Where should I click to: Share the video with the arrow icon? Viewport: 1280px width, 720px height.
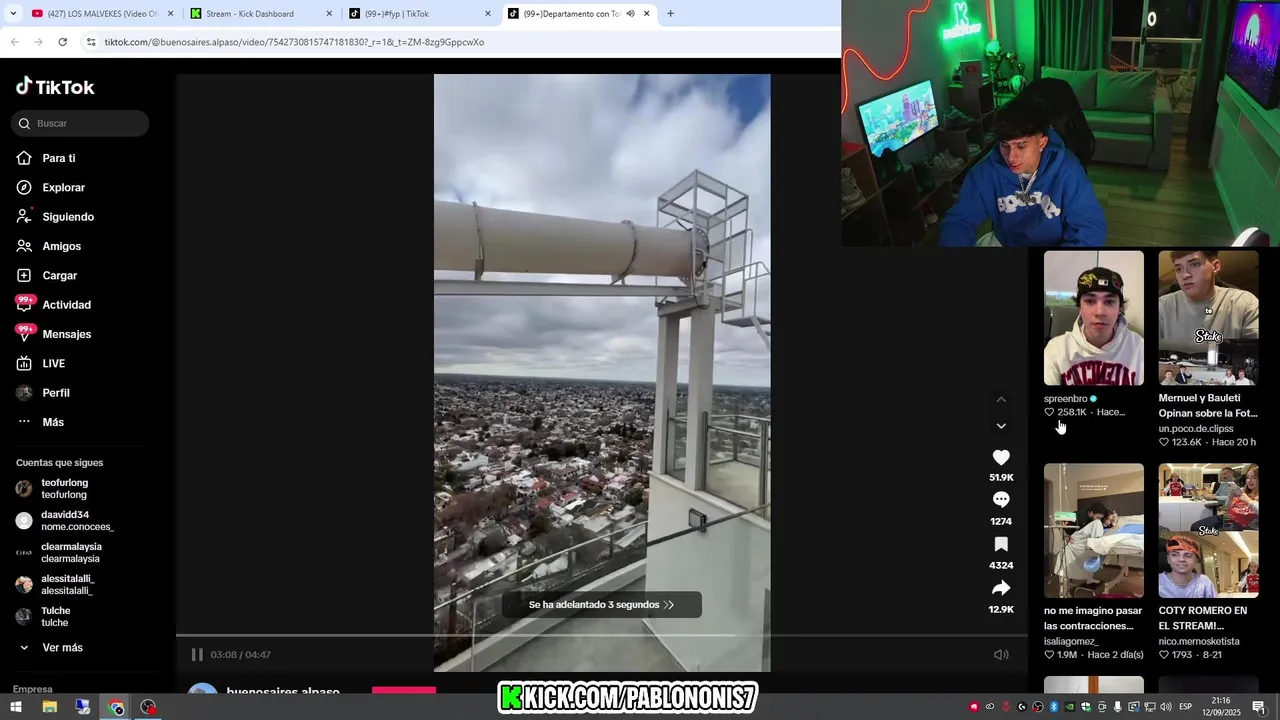click(x=1001, y=588)
